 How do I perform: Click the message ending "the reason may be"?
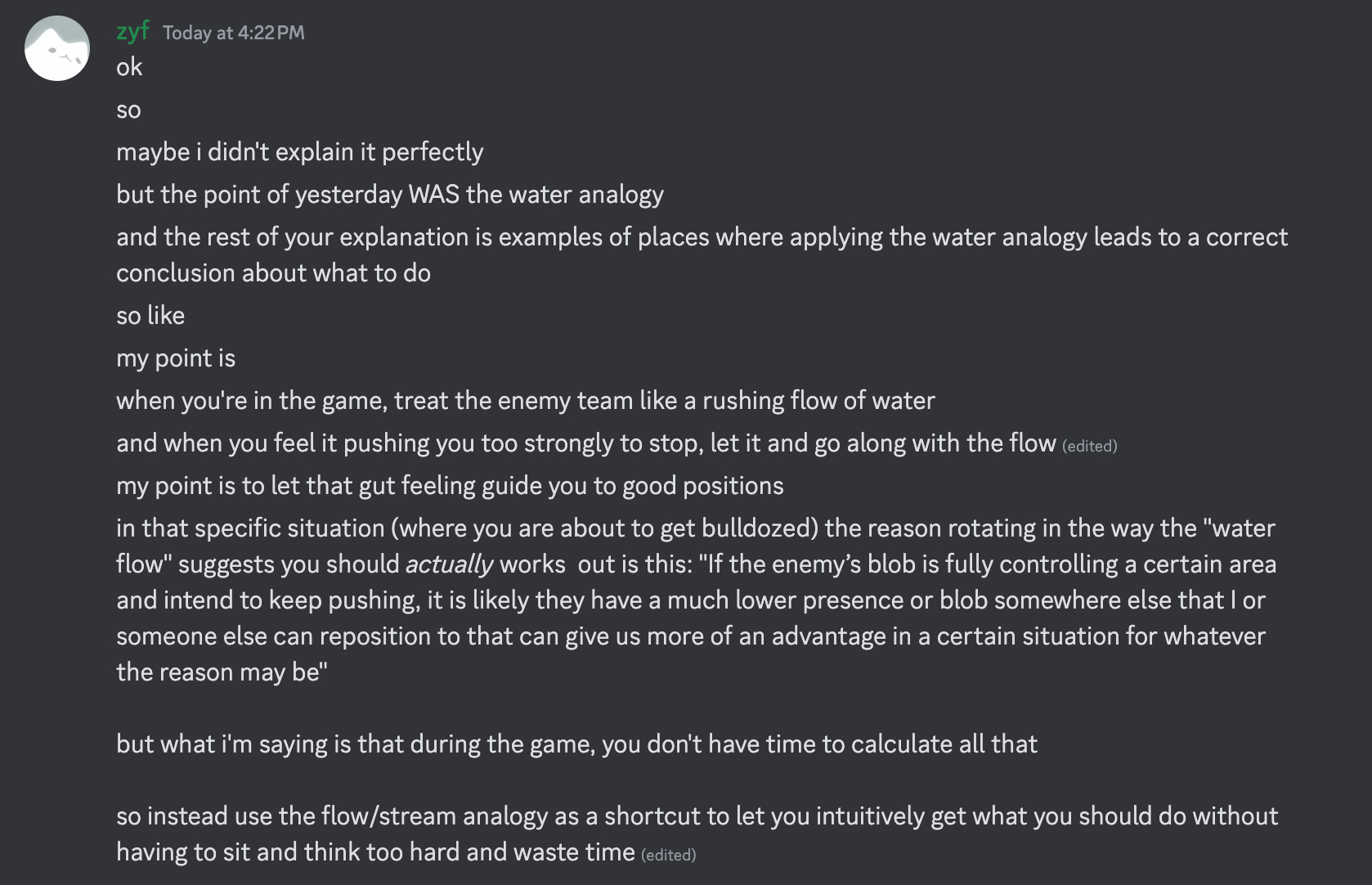222,672
